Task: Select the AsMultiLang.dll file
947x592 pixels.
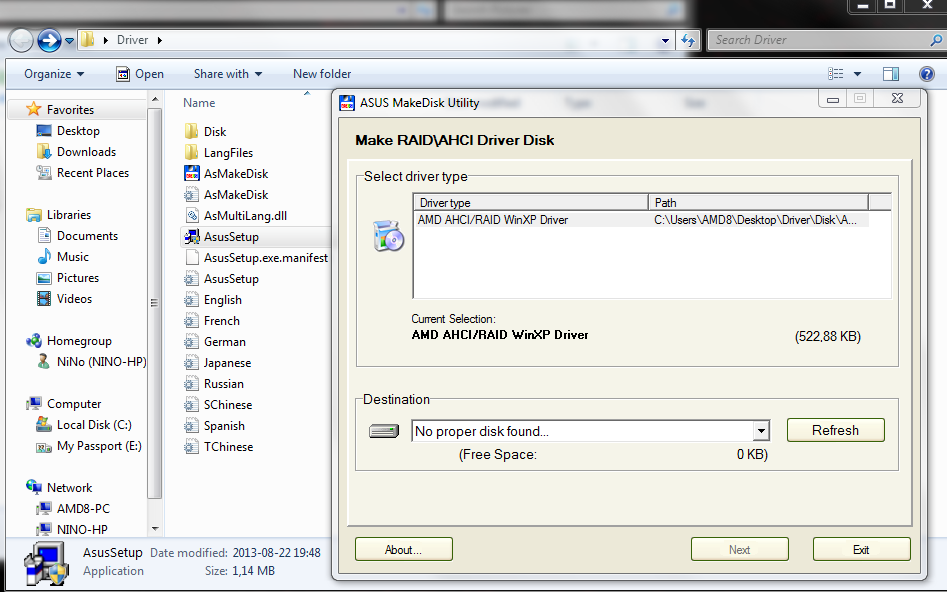Action: coord(236,216)
